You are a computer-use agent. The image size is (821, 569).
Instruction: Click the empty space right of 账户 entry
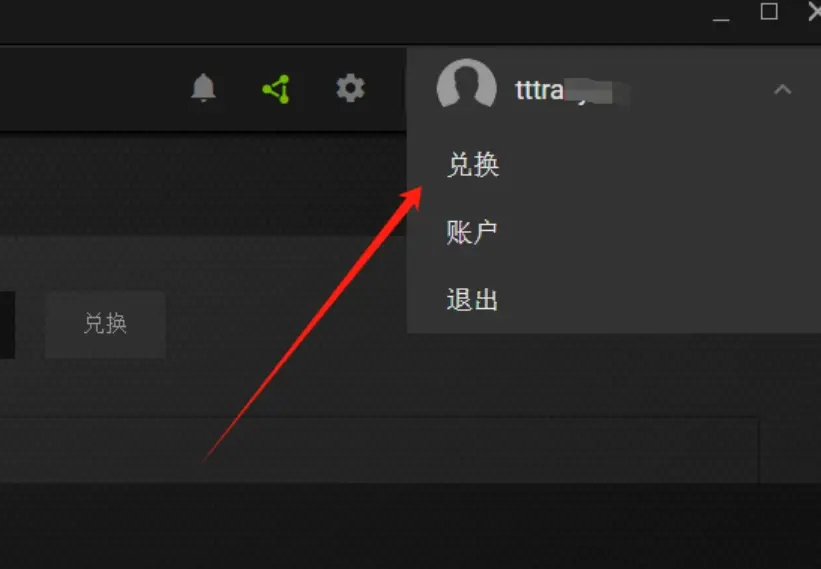(654, 232)
